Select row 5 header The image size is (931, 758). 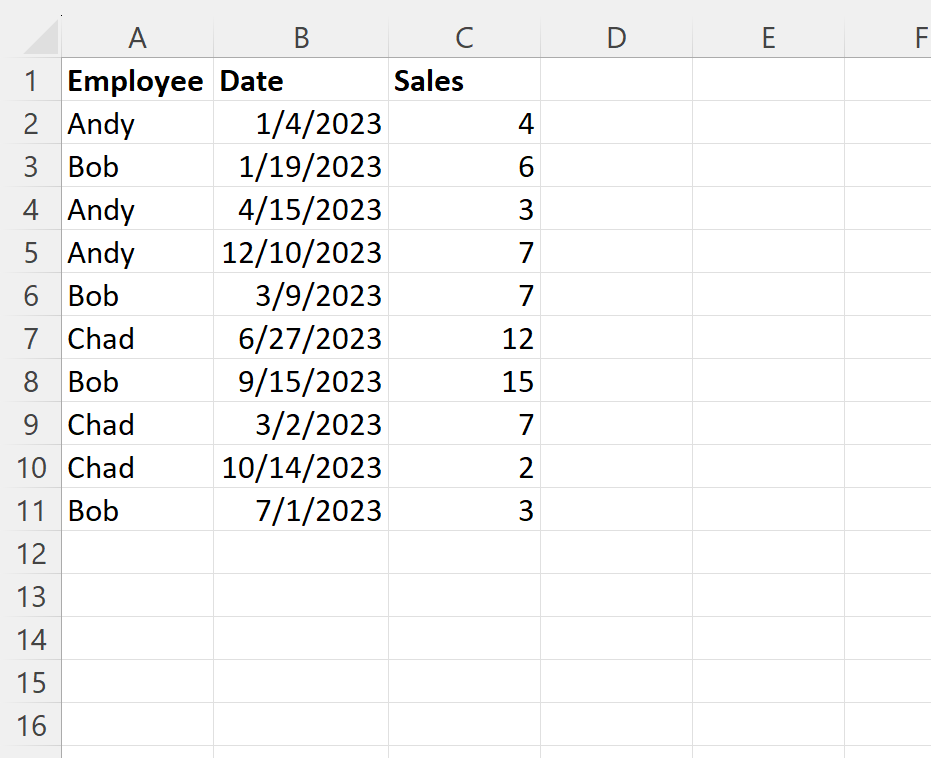[x=32, y=253]
